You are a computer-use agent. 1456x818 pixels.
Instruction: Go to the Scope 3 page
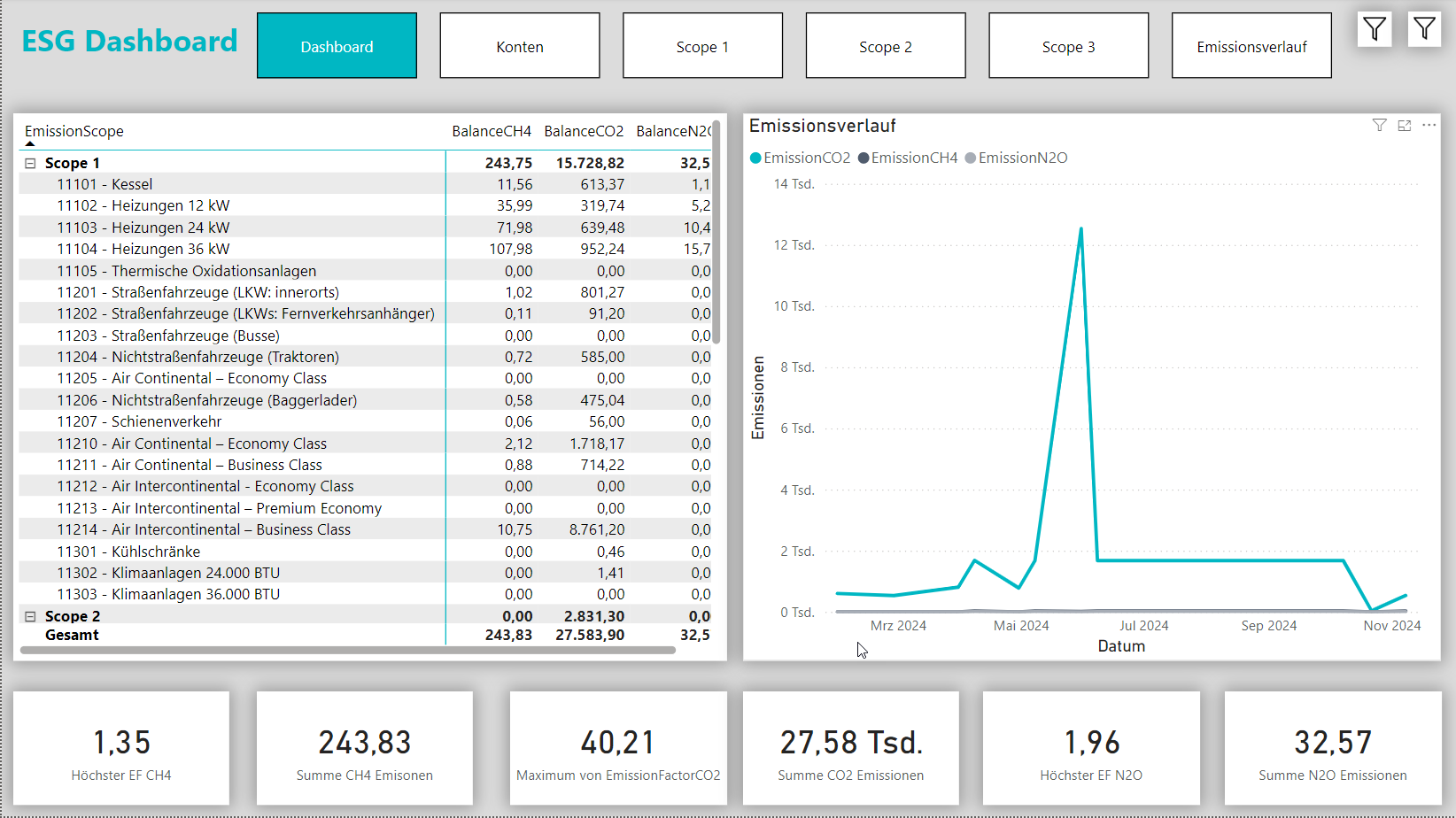[x=1069, y=46]
